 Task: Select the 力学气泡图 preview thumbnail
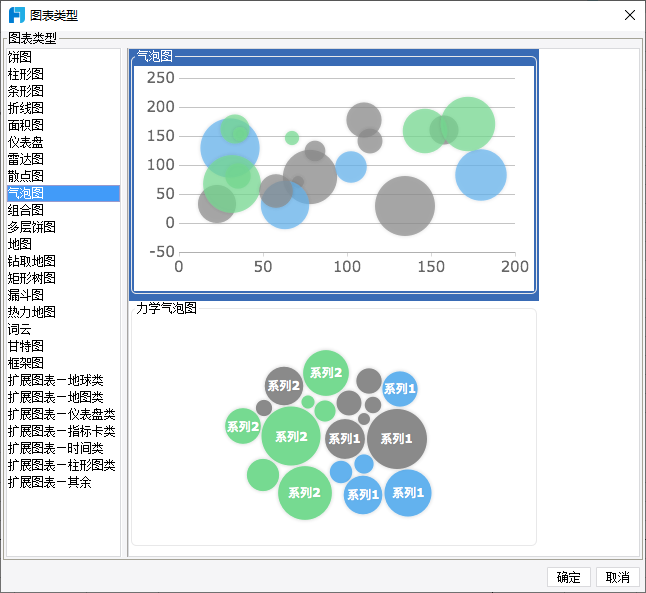(x=334, y=427)
